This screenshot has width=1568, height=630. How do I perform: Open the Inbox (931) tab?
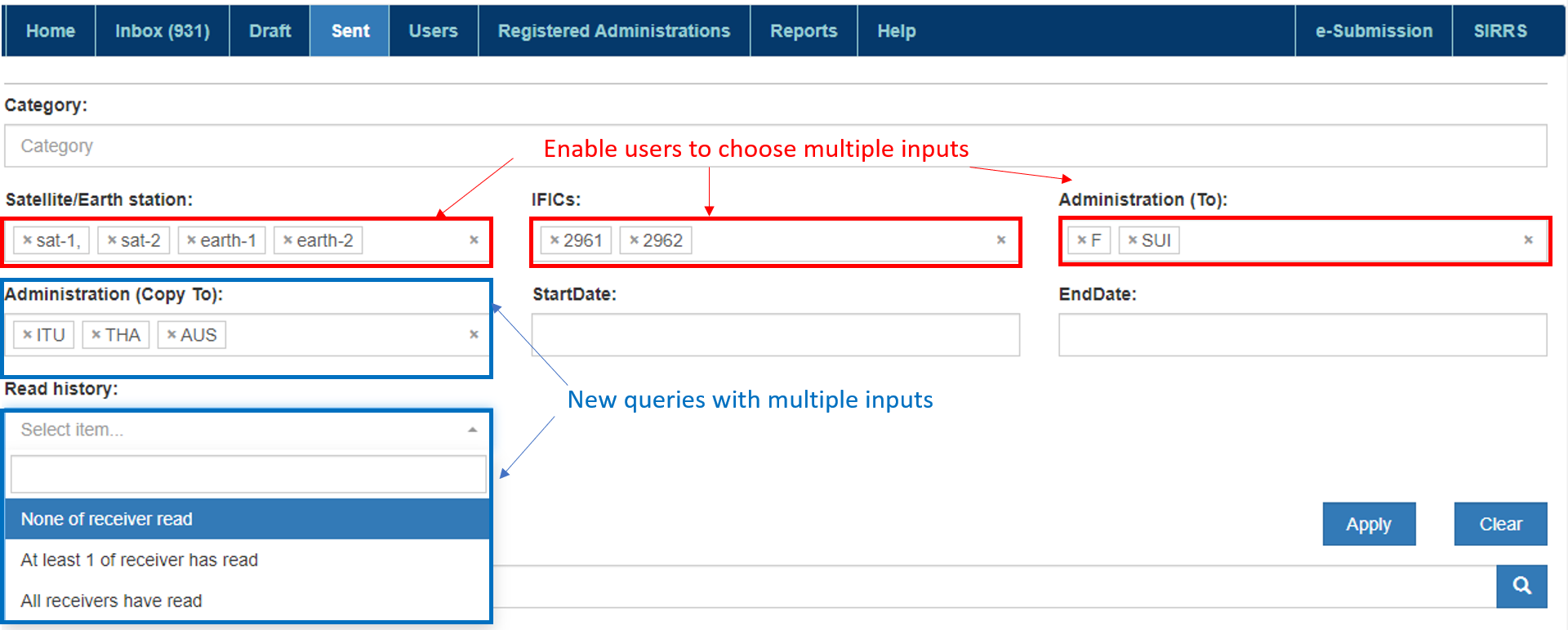tap(162, 31)
